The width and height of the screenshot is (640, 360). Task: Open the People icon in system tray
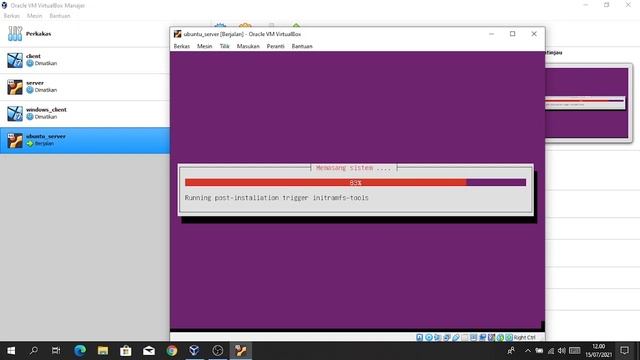[511, 351]
